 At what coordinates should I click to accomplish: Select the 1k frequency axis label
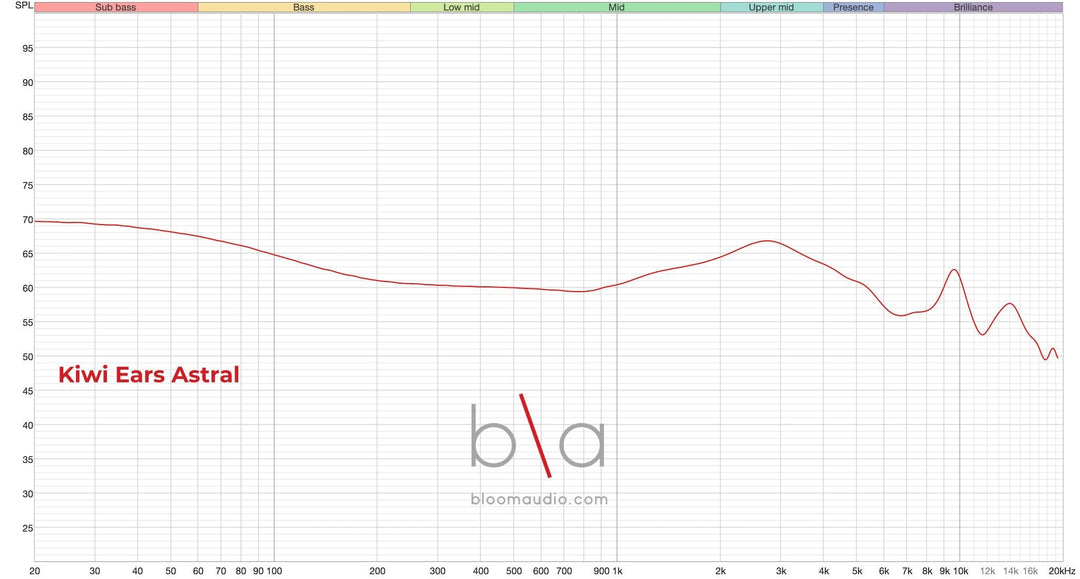pyautogui.click(x=617, y=571)
